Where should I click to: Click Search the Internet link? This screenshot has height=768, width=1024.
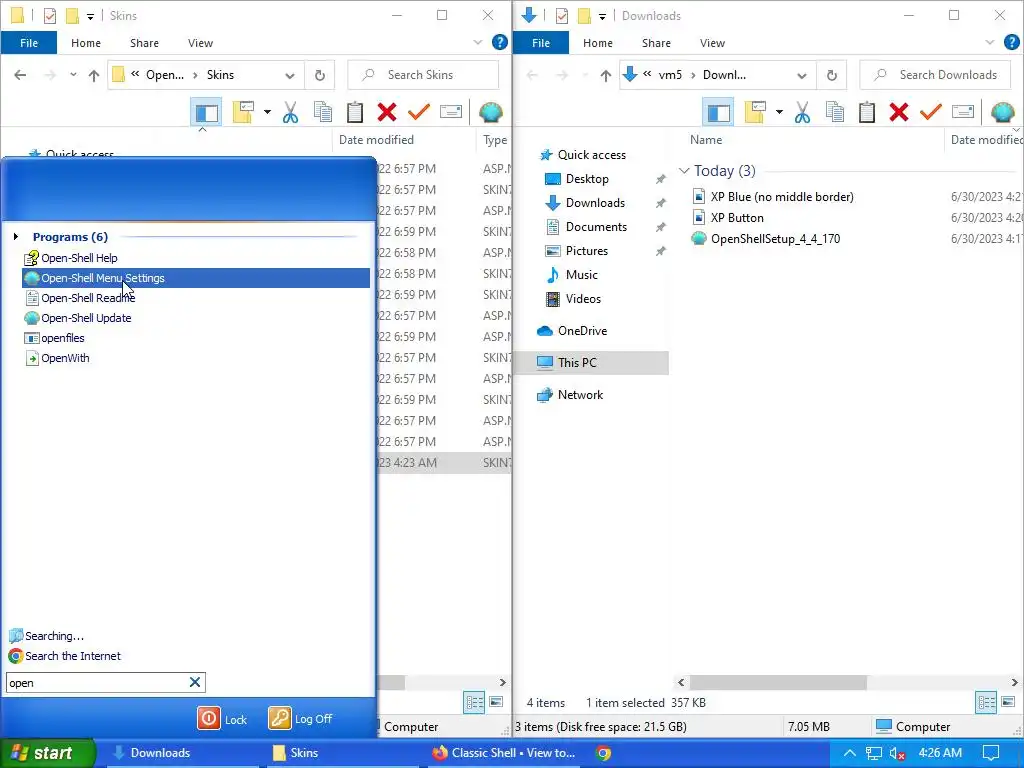click(65, 656)
